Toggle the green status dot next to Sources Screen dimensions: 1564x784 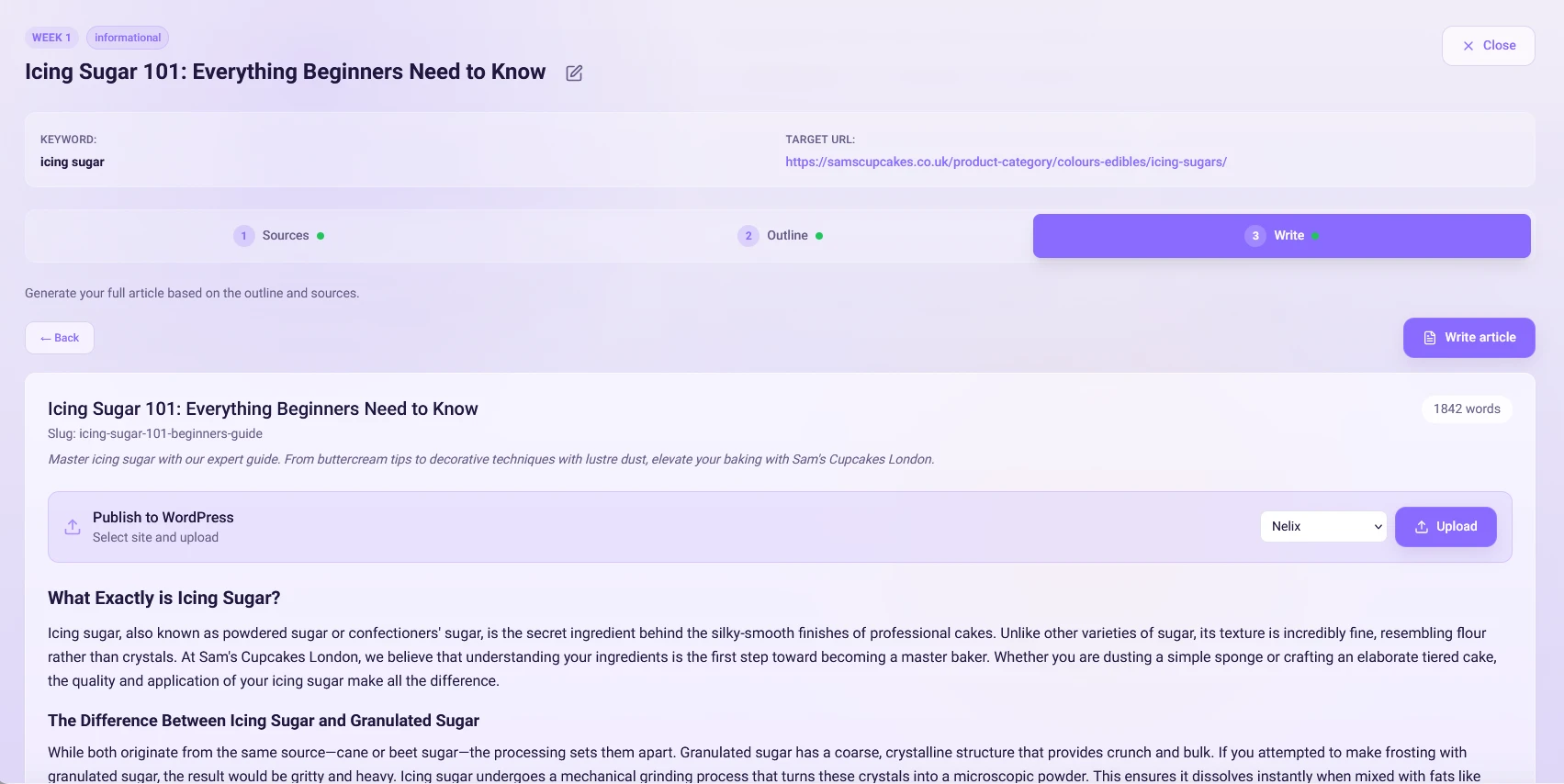coord(321,236)
